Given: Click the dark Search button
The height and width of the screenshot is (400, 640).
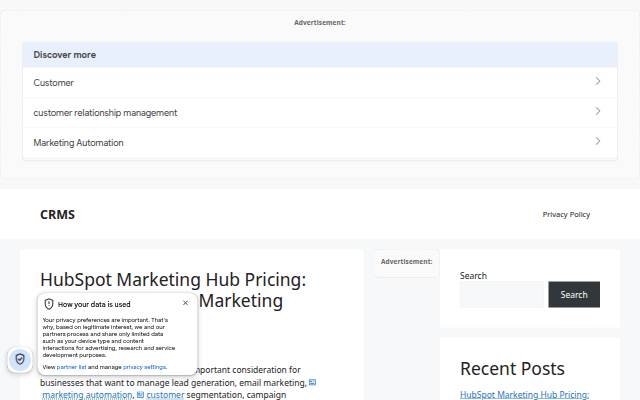Looking at the screenshot, I should click(574, 294).
